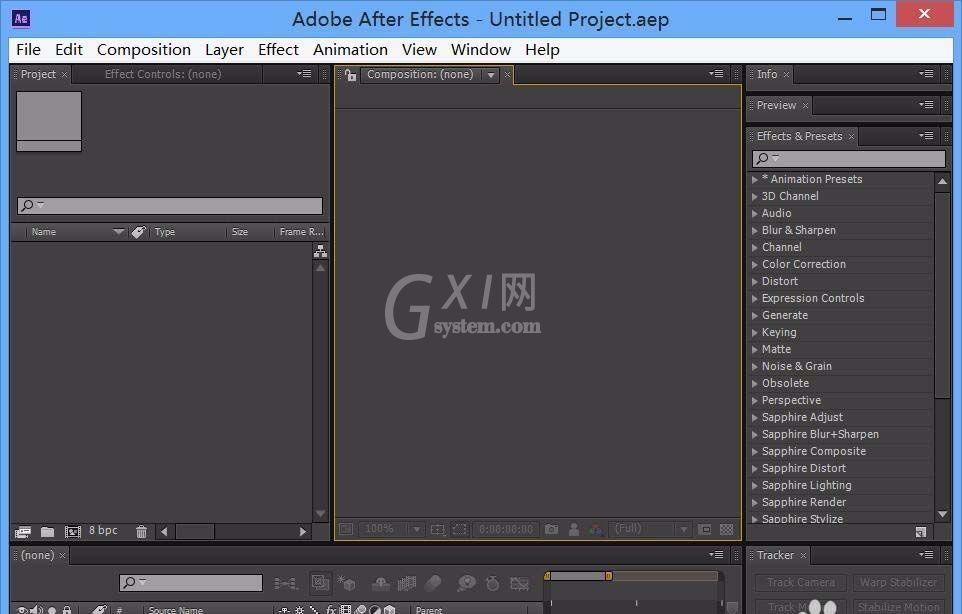Expand the Animation Presets category
The image size is (962, 614).
[x=755, y=180]
